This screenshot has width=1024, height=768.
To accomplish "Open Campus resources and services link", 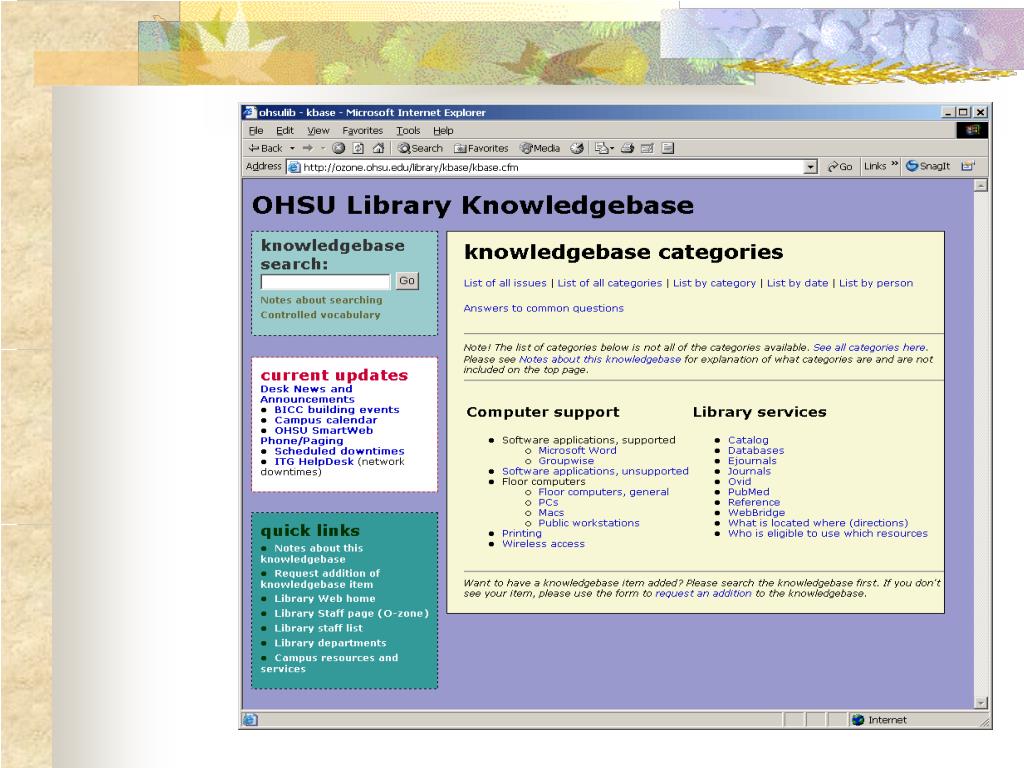I will [x=329, y=663].
